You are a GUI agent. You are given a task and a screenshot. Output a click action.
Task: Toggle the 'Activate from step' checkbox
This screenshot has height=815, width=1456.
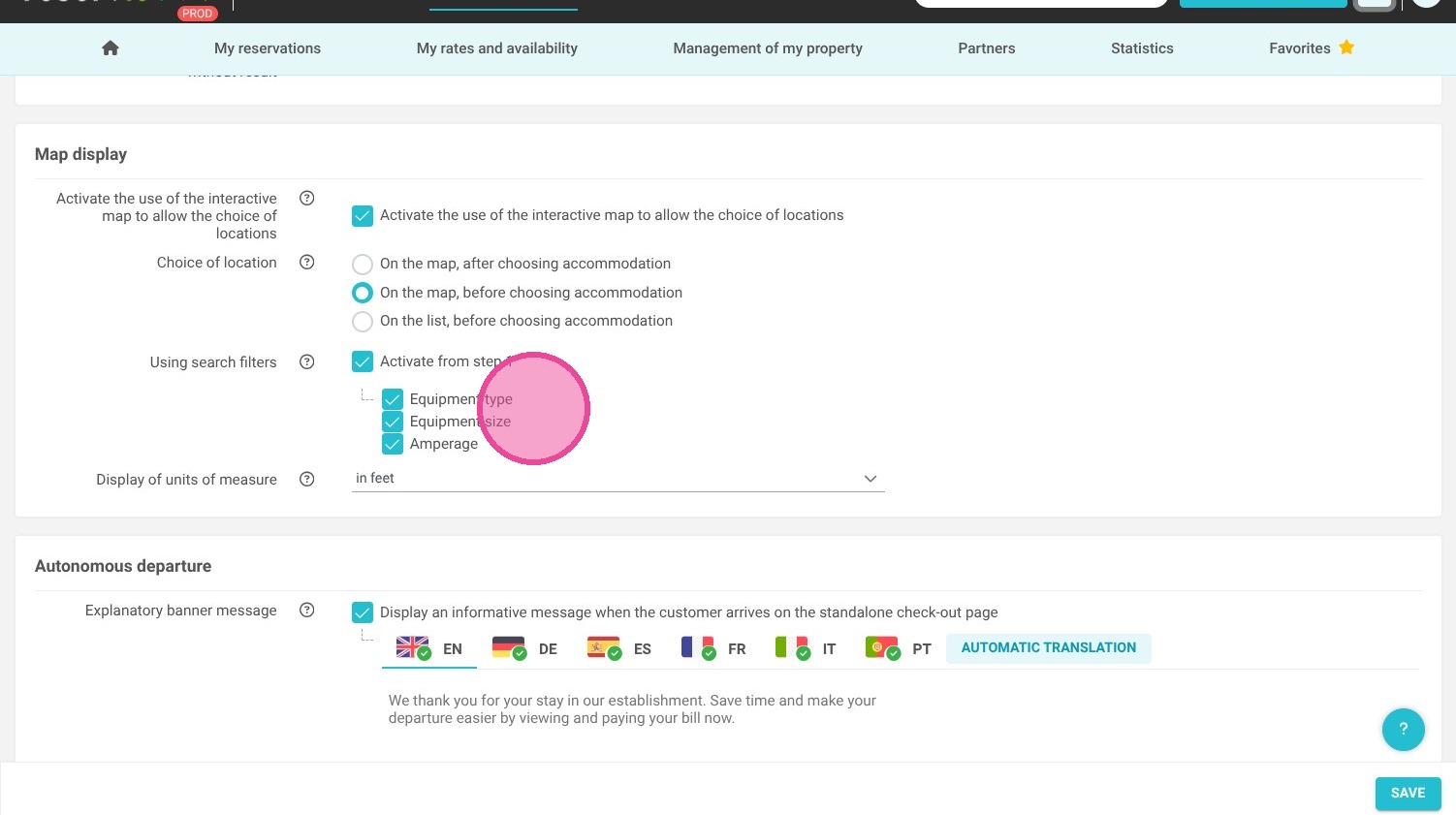[363, 361]
